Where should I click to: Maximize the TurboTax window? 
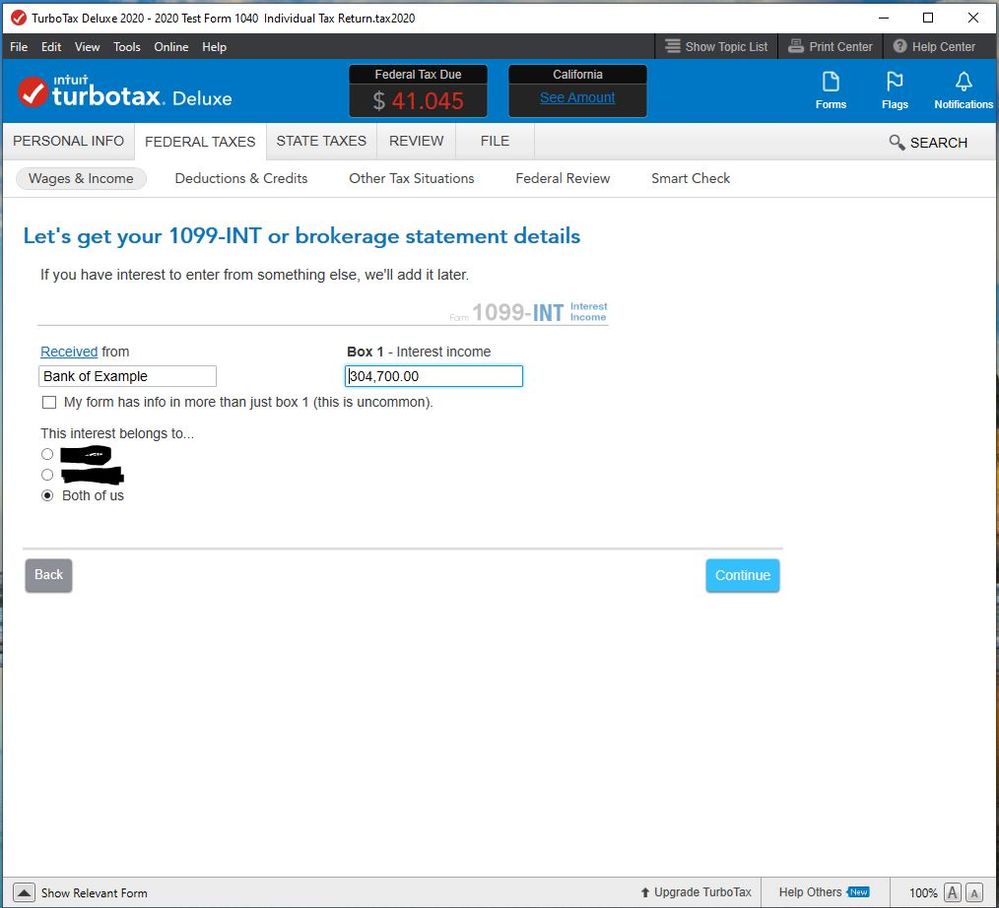928,18
